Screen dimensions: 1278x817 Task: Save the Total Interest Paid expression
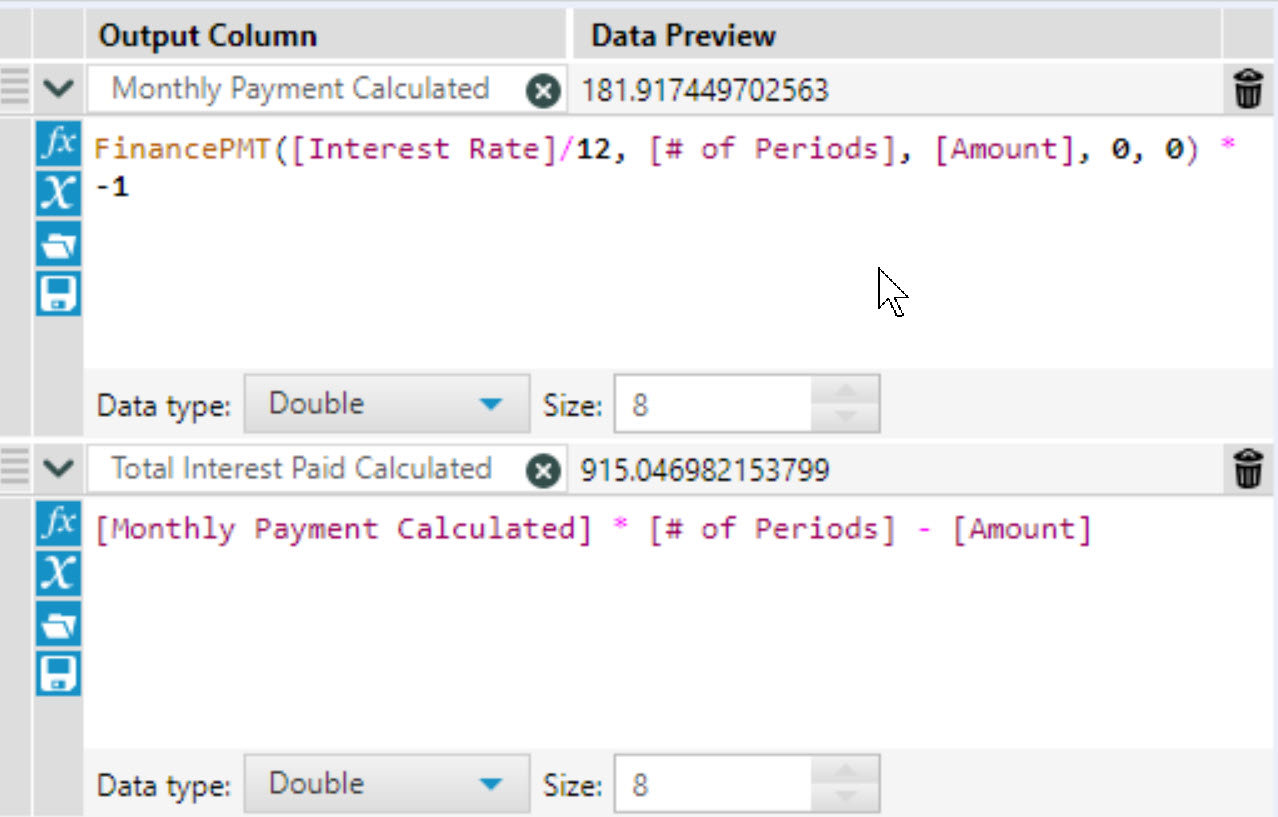(x=57, y=674)
